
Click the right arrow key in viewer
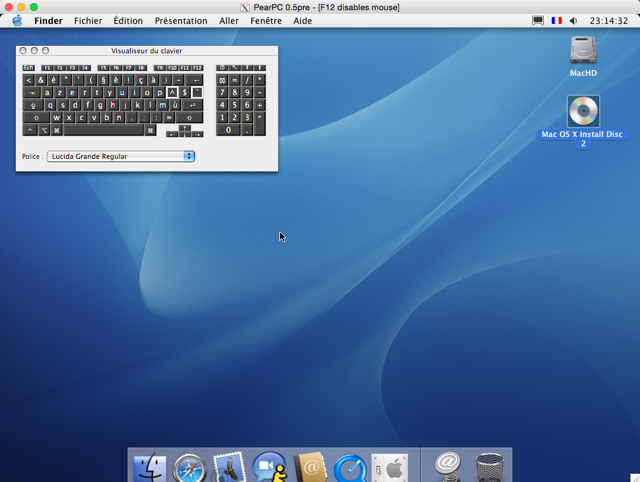pyautogui.click(x=198, y=134)
